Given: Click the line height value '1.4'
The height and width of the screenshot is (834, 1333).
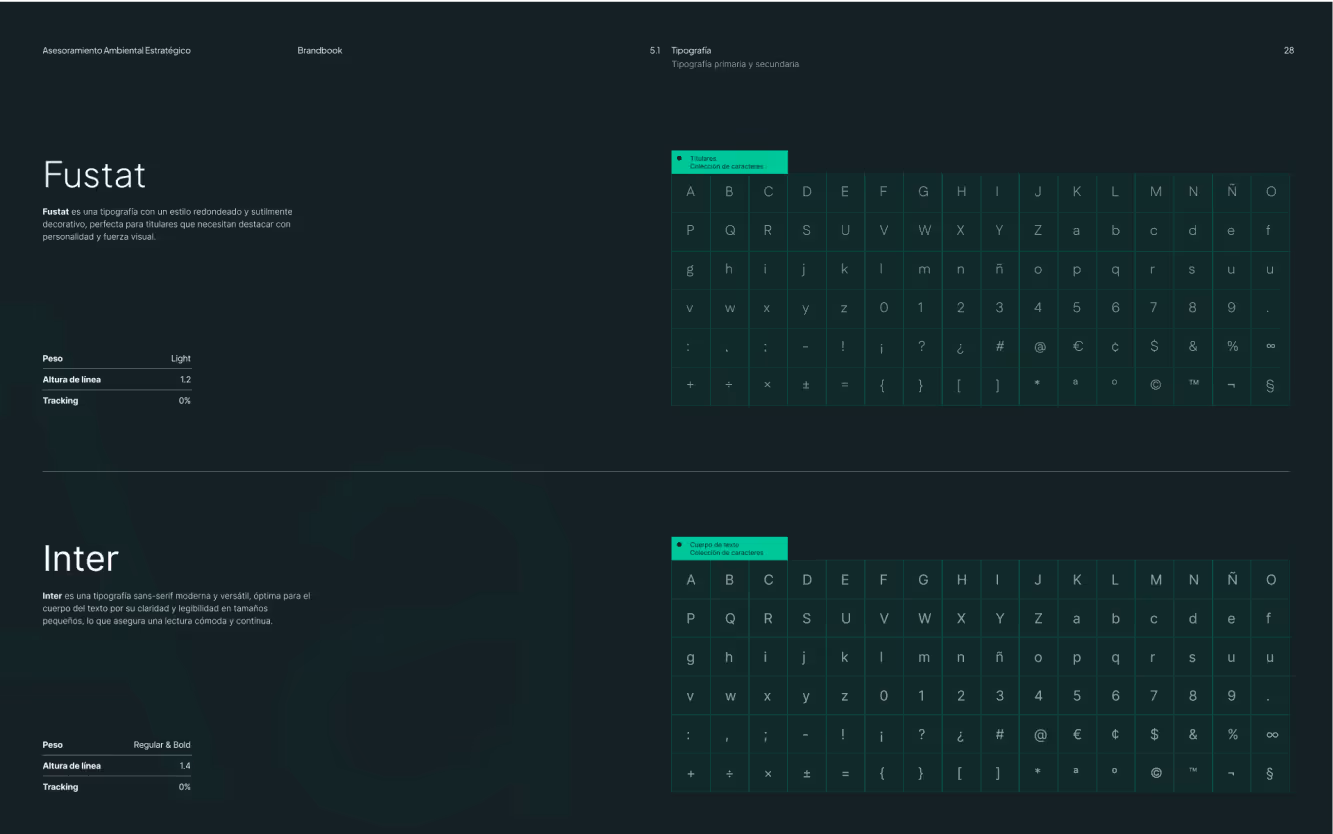Looking at the screenshot, I should pyautogui.click(x=185, y=766).
